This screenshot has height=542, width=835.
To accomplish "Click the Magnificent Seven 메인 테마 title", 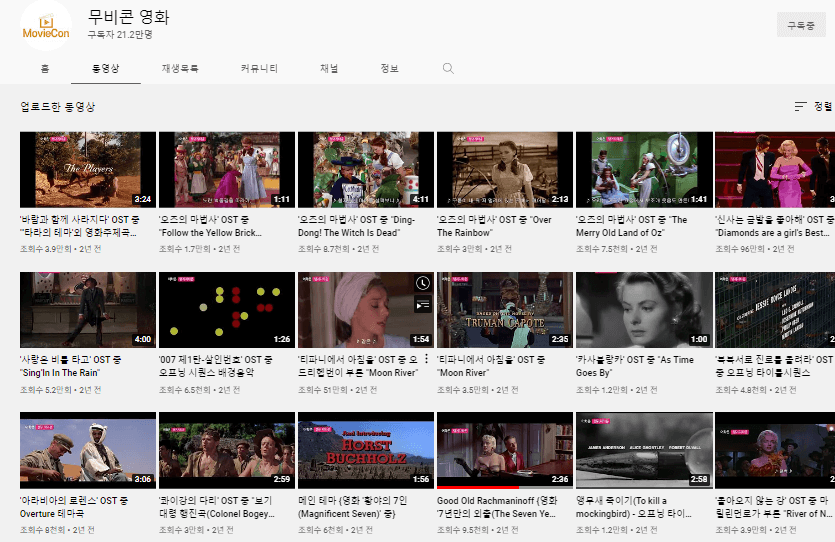I will pos(353,507).
